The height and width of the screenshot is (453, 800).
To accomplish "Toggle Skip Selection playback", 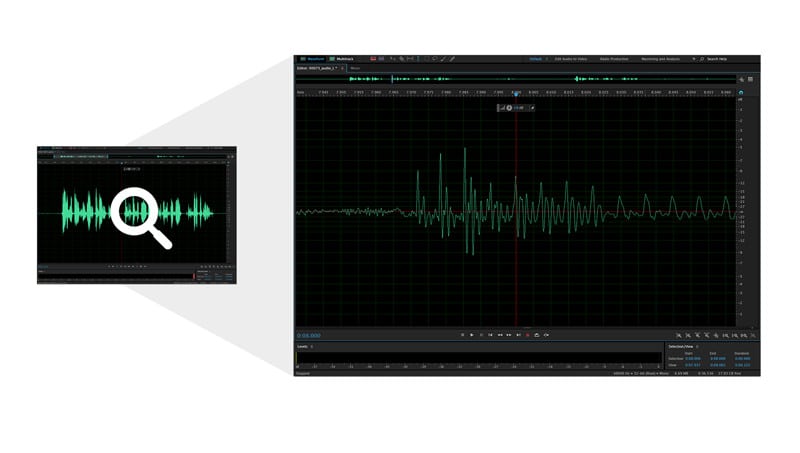I will 546,335.
